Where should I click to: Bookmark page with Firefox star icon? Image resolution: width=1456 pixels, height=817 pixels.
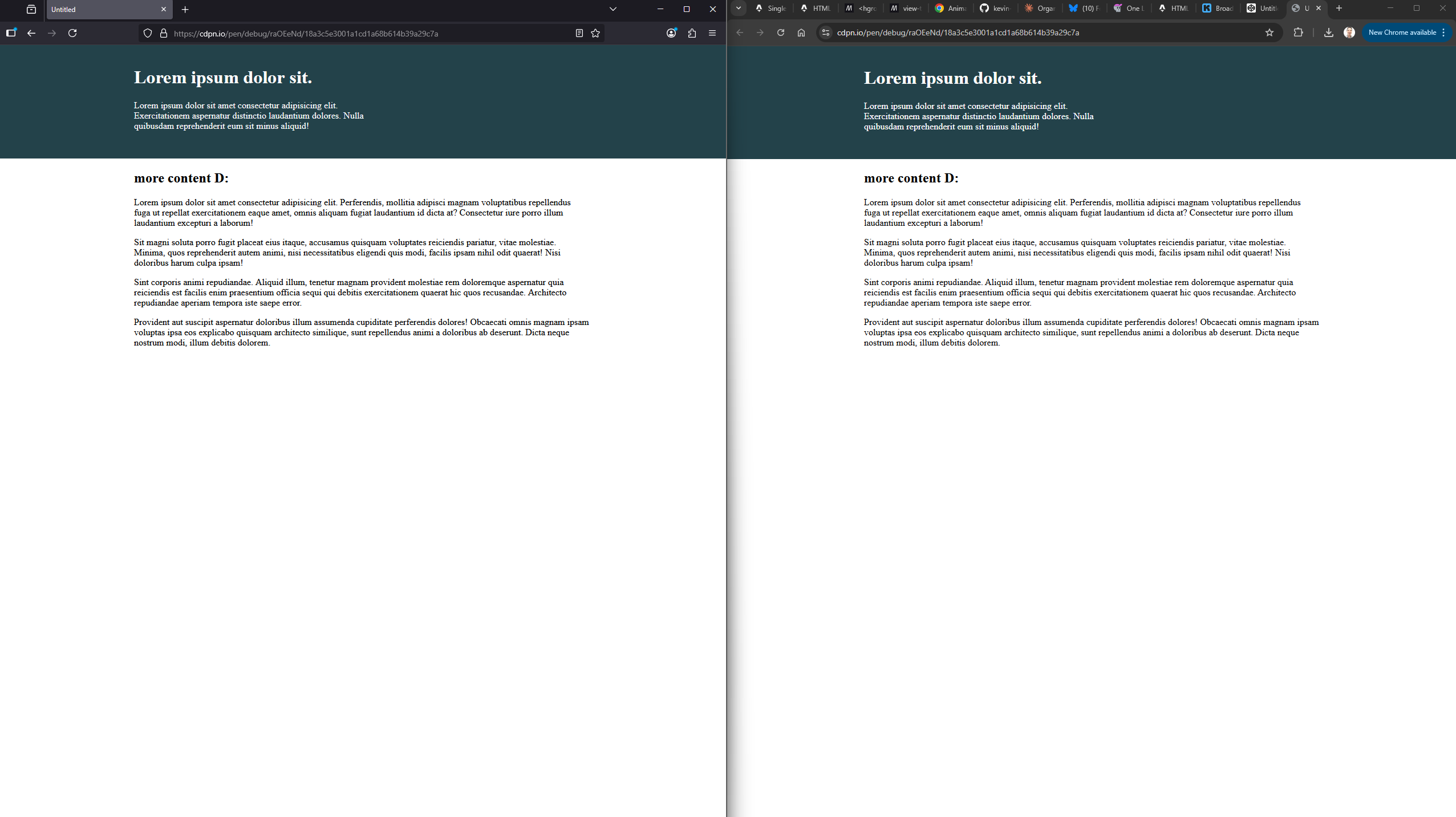pyautogui.click(x=595, y=33)
